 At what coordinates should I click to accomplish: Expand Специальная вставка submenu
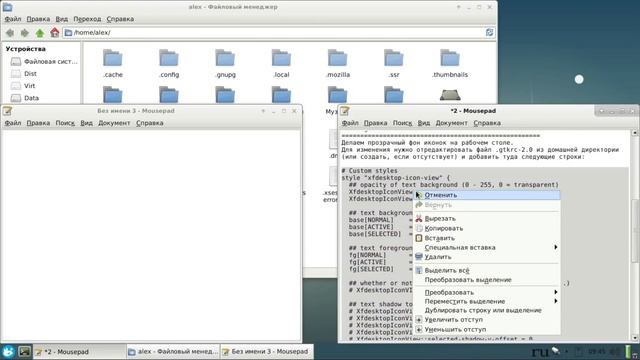coord(487,247)
